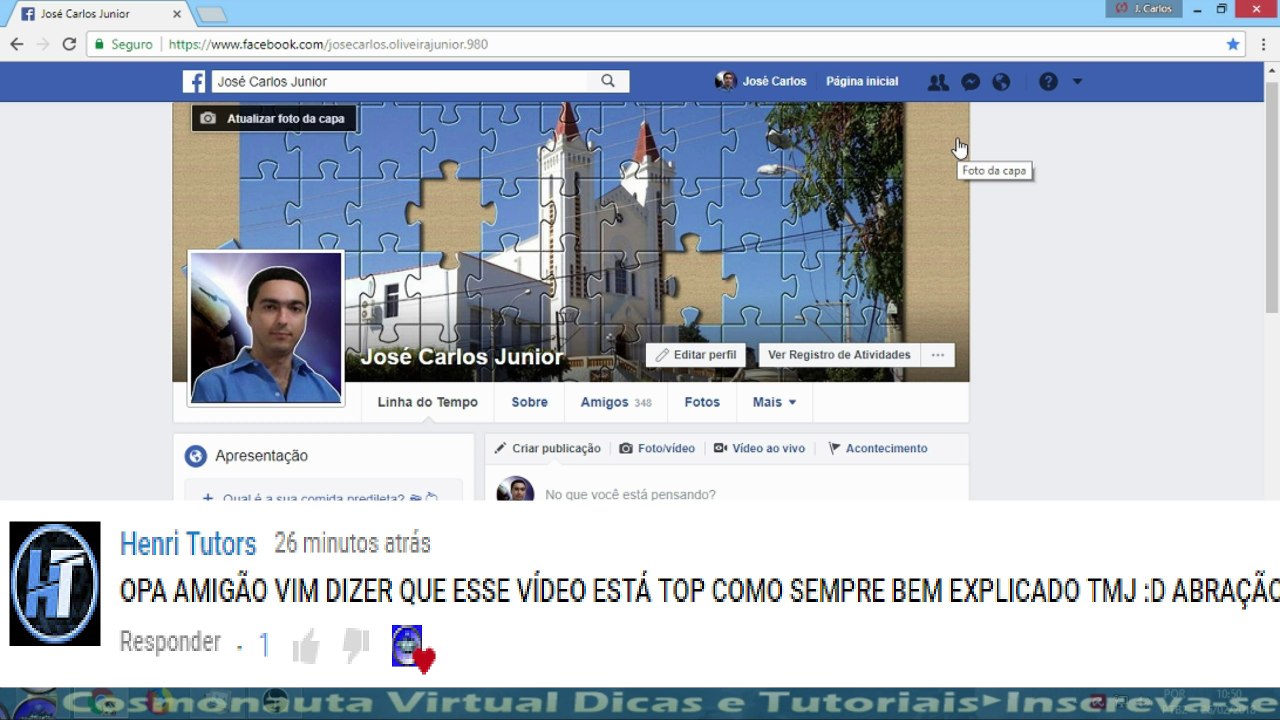1280x720 pixels.
Task: Click the 26 minutos atrás timestamp
Action: click(x=352, y=544)
